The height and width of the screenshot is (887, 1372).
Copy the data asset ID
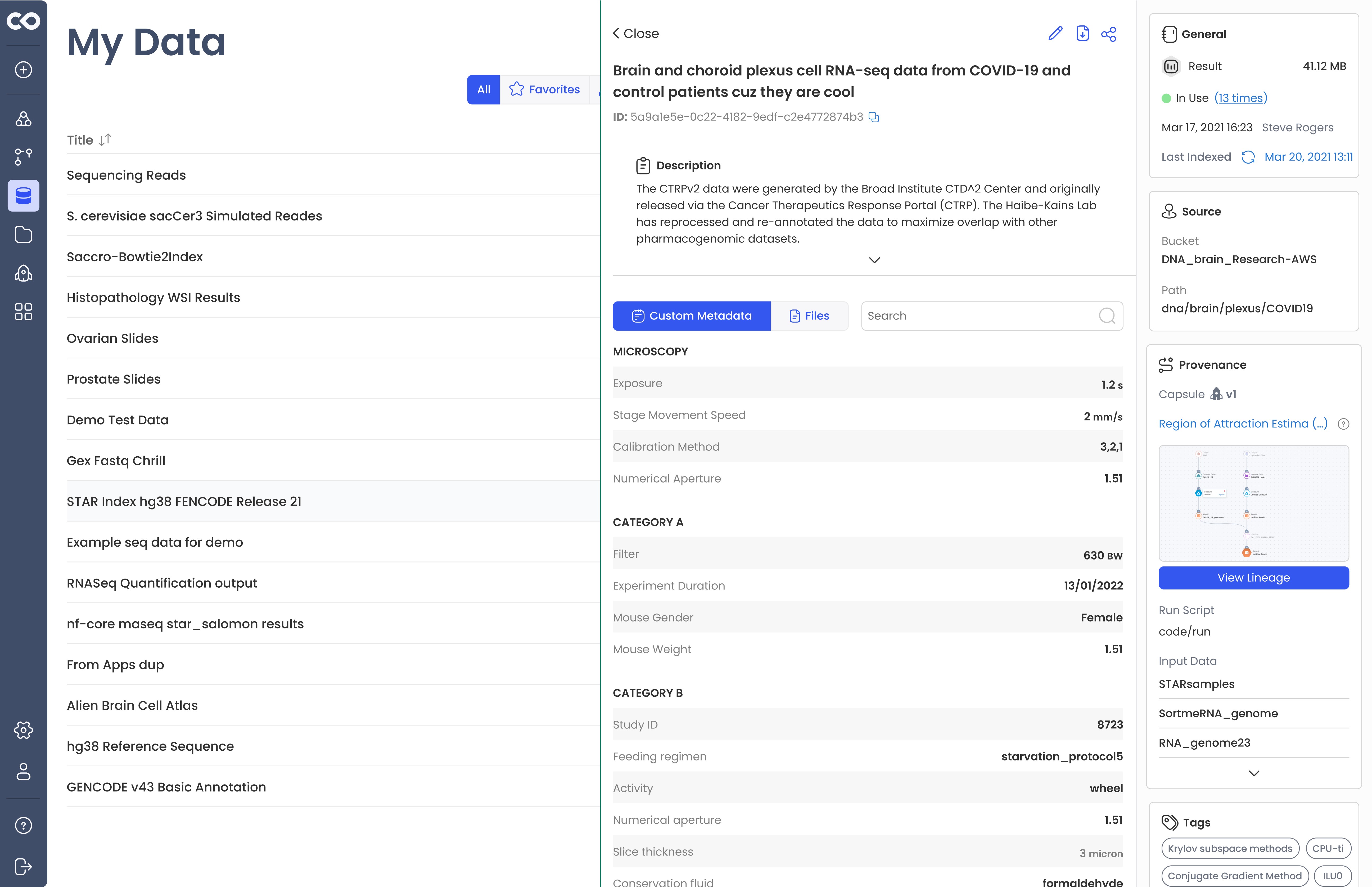click(x=874, y=118)
